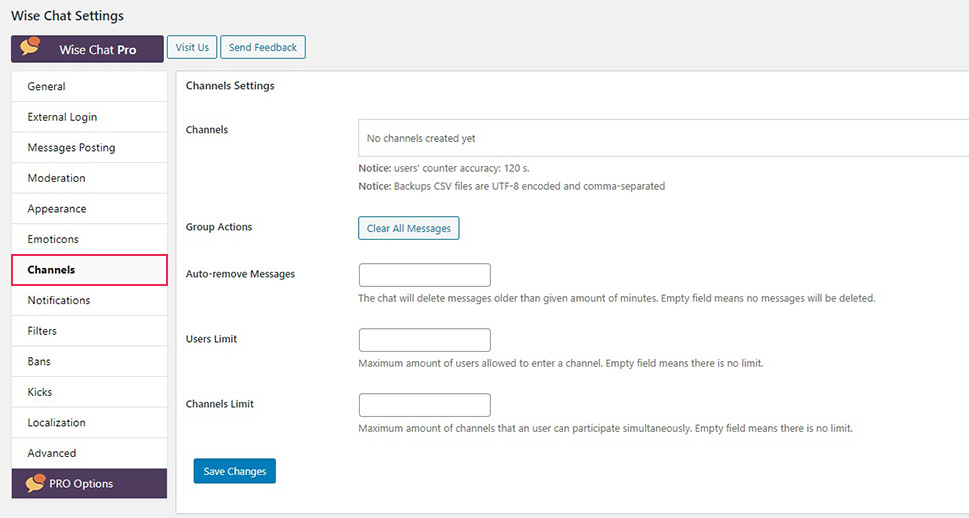Click the 'No channels created yet' box

[x=664, y=138]
